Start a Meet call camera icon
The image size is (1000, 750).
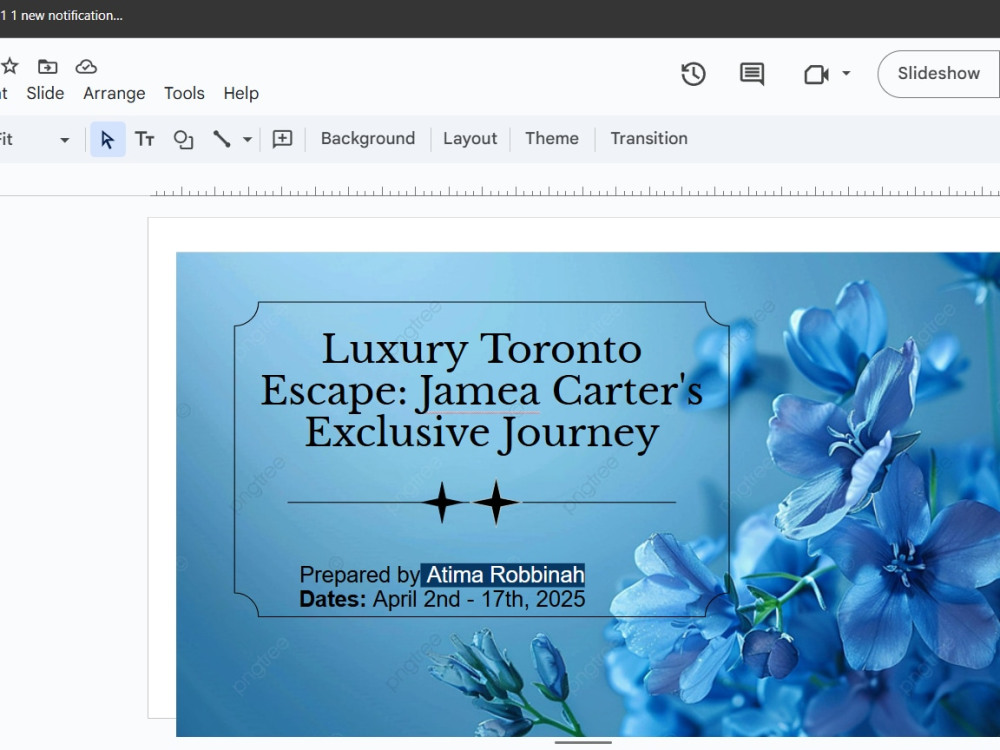click(x=816, y=74)
